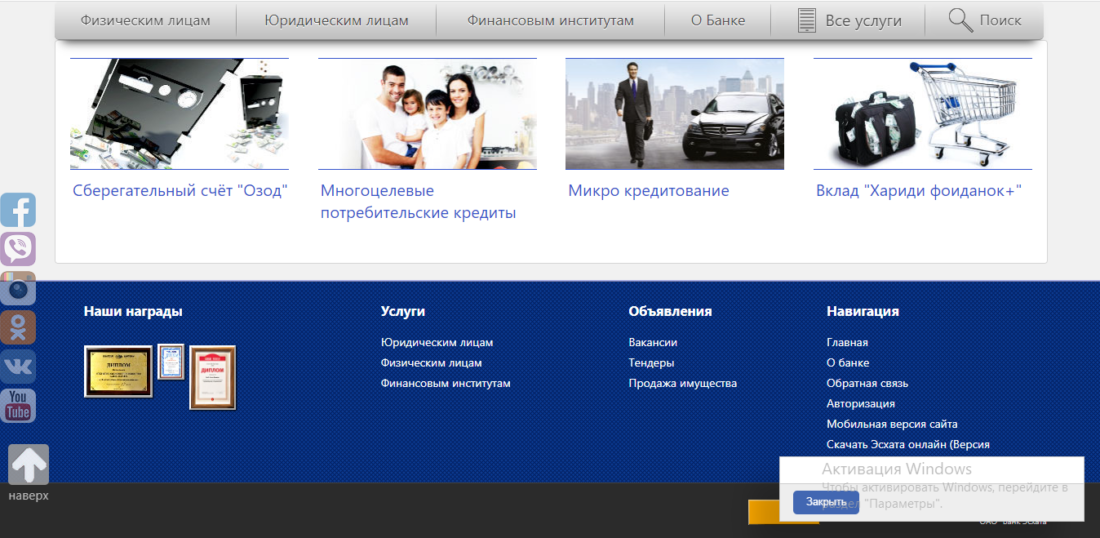This screenshot has height=538, width=1100.
Task: Open the Instagram social icon
Action: click(18, 288)
